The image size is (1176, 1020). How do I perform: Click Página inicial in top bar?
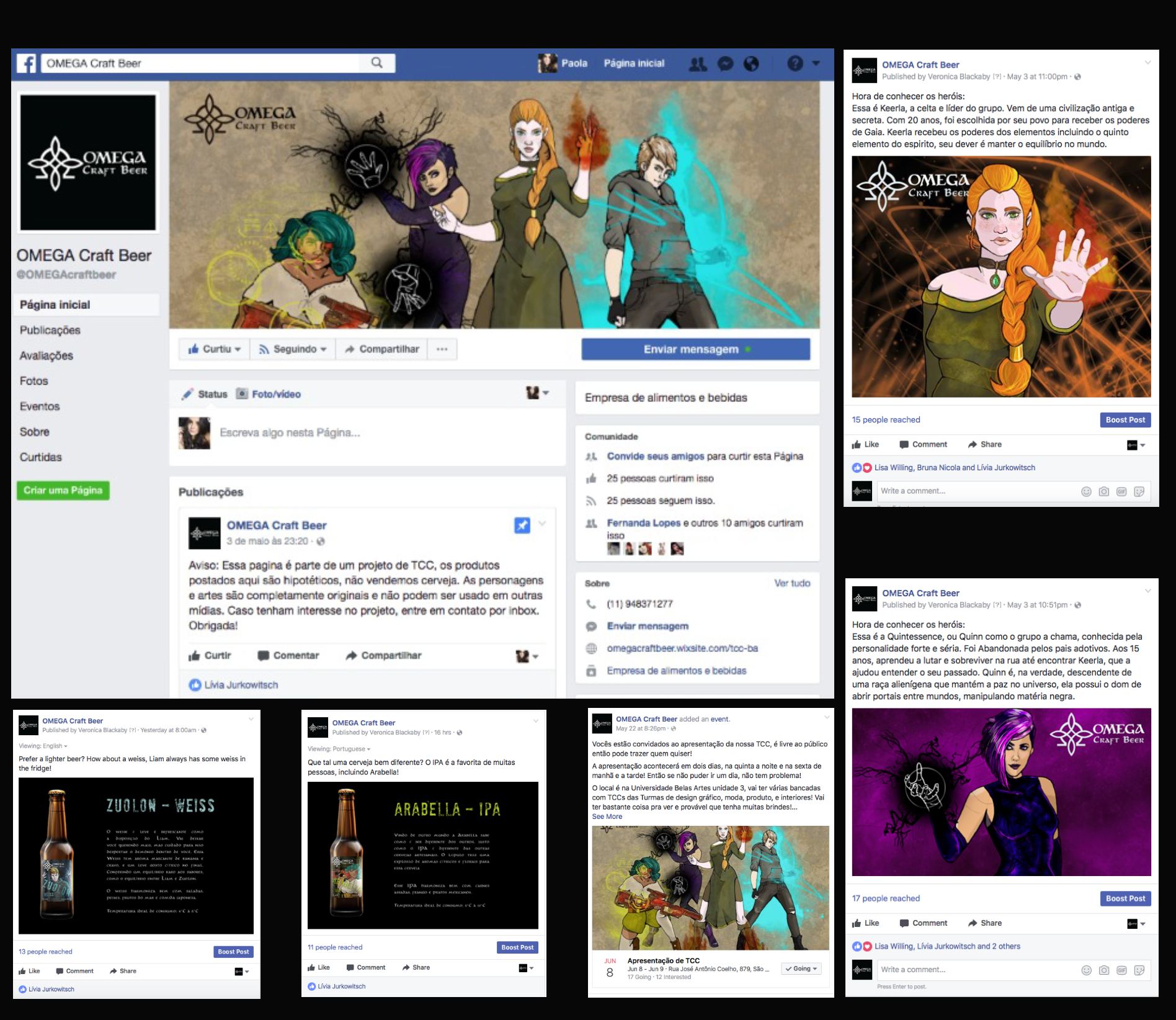point(634,63)
